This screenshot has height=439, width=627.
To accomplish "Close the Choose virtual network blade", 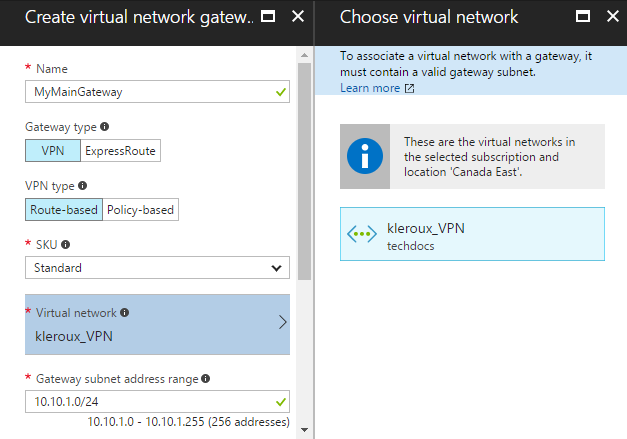I will coord(609,17).
